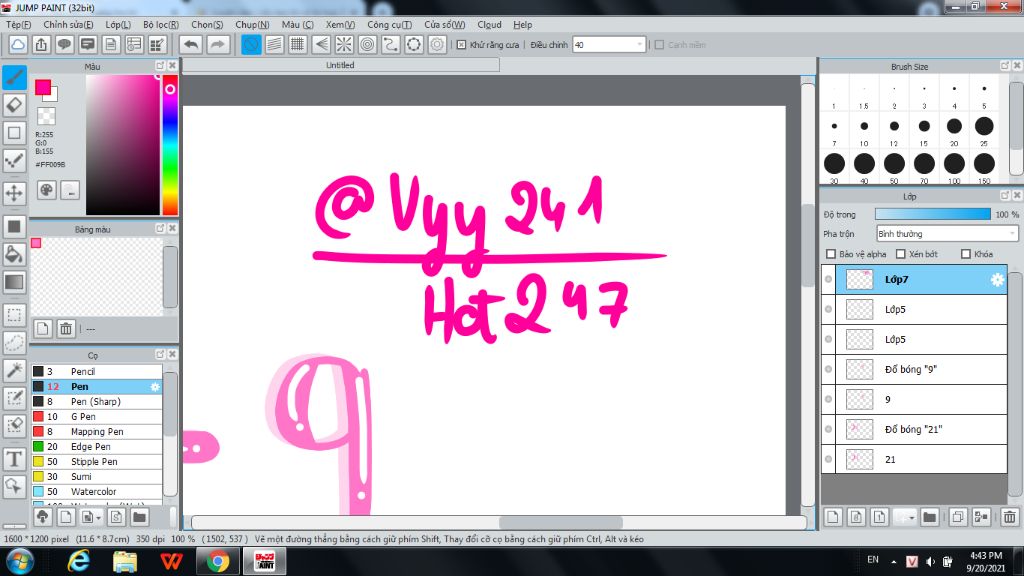This screenshot has width=1024, height=576.
Task: Toggle Khử răng cưa checkbox
Action: (x=461, y=45)
